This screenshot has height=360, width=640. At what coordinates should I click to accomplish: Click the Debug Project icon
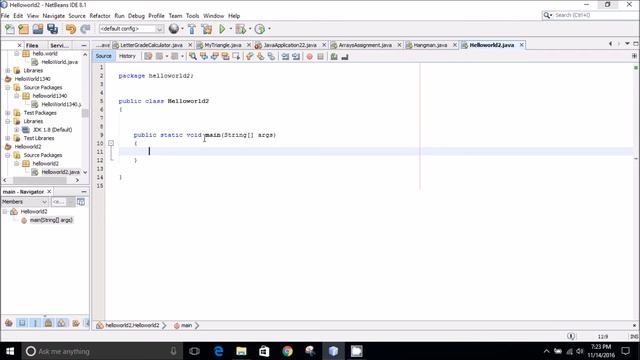click(x=241, y=29)
